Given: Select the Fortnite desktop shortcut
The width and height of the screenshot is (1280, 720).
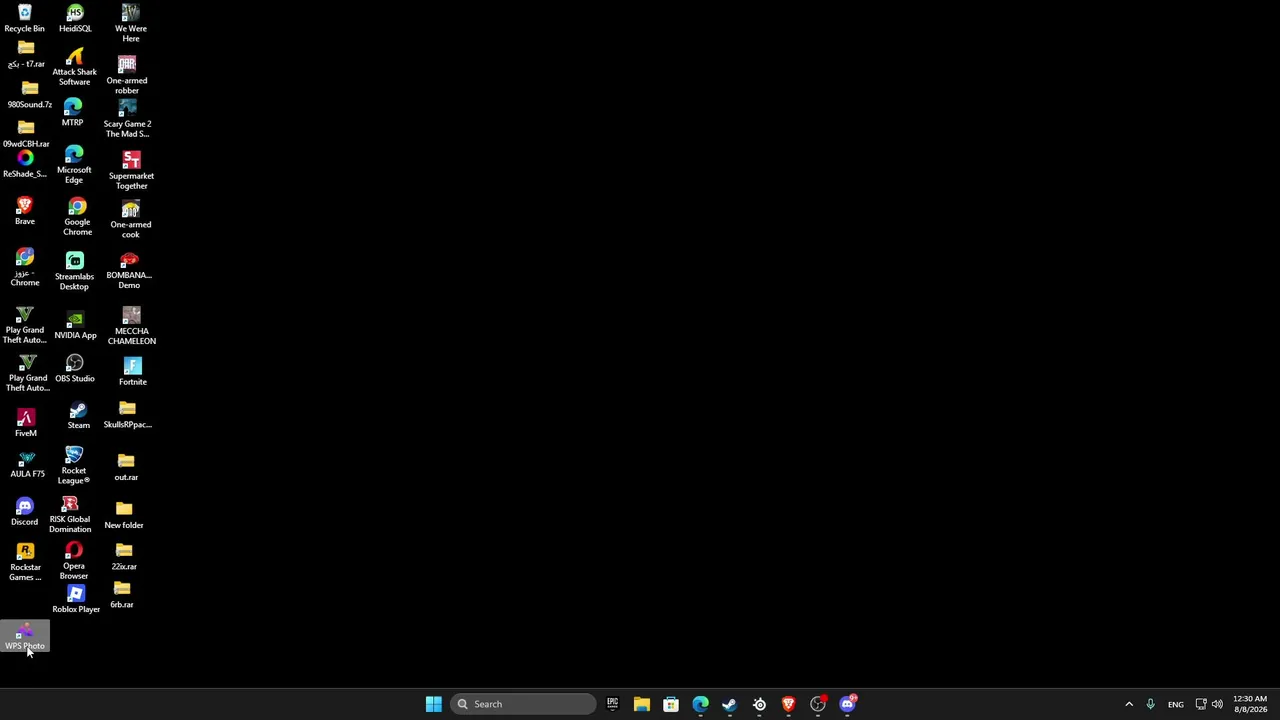Looking at the screenshot, I should pos(132,371).
